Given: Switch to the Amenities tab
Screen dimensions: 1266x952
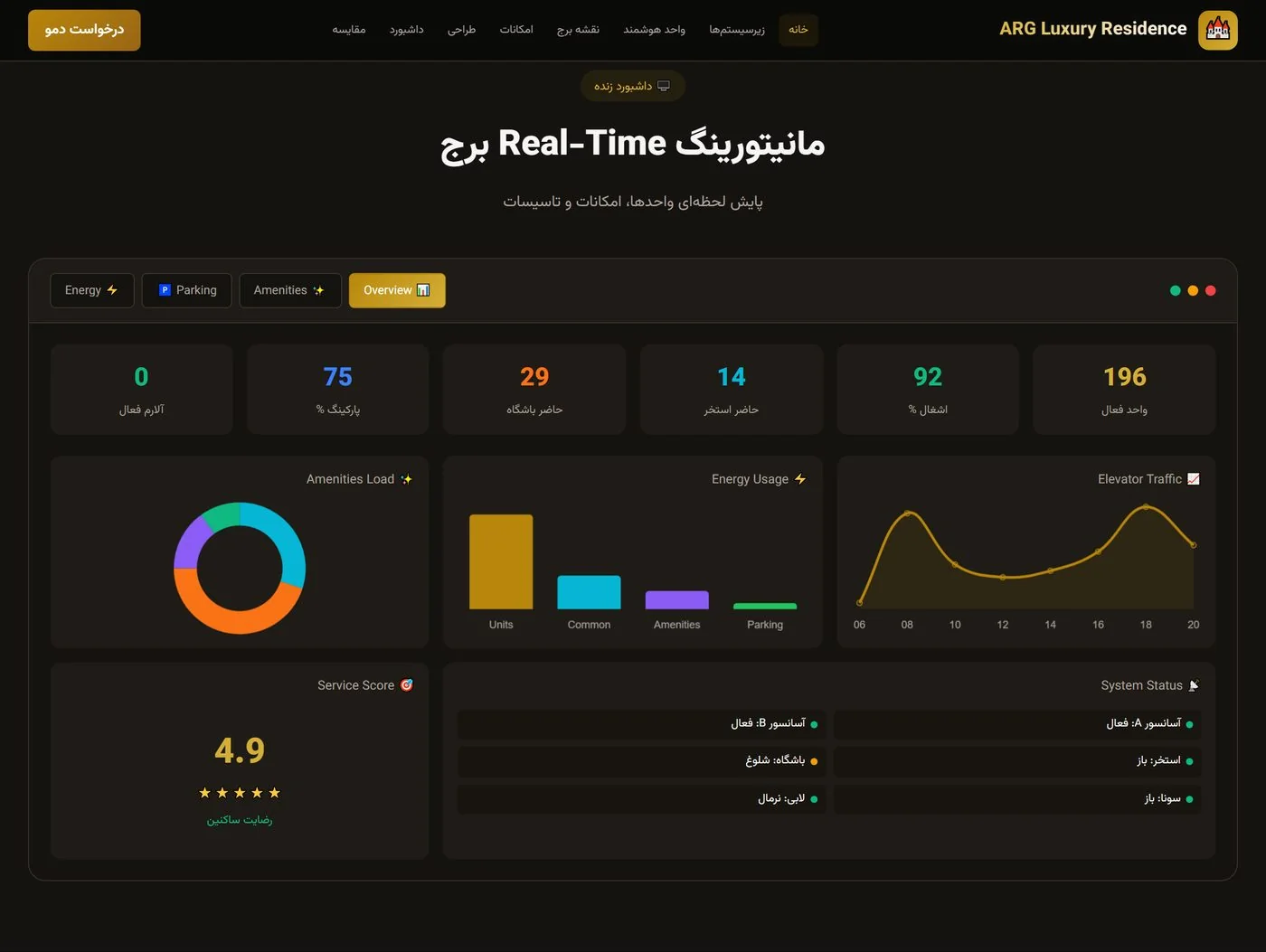Looking at the screenshot, I should (x=290, y=290).
